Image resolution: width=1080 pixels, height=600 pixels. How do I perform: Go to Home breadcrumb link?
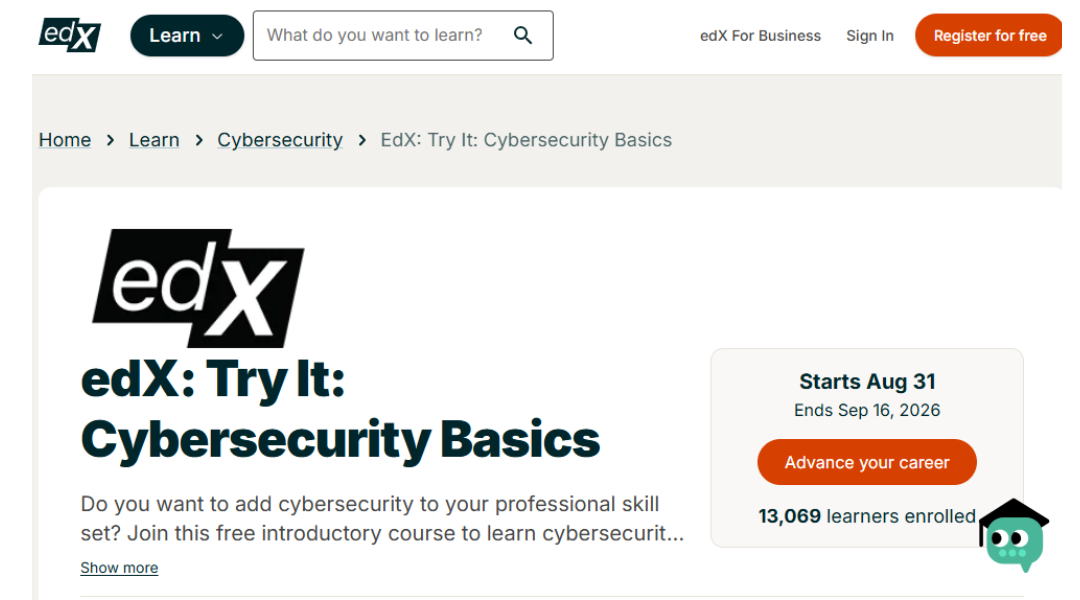click(x=65, y=140)
